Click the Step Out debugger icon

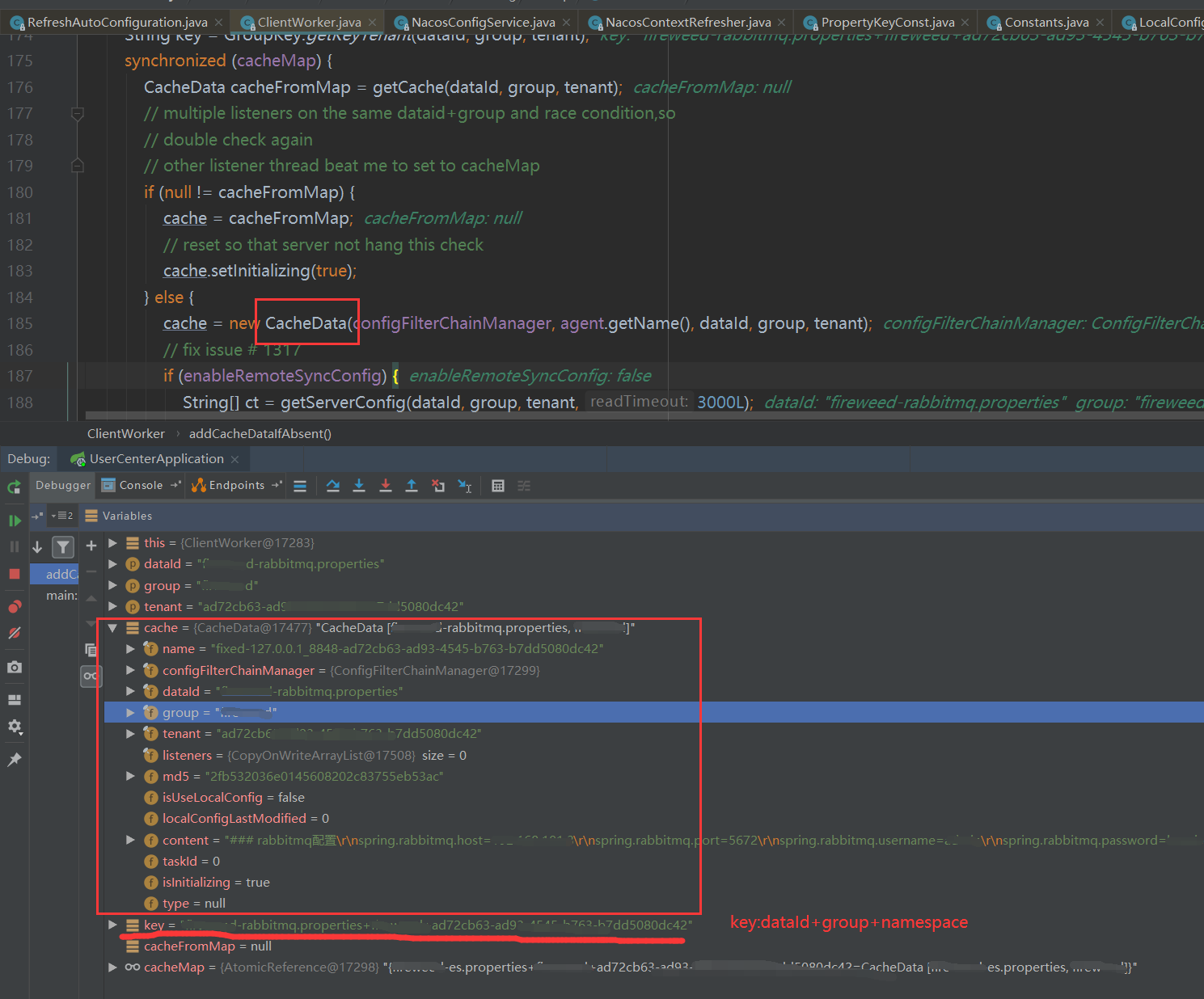pos(412,486)
